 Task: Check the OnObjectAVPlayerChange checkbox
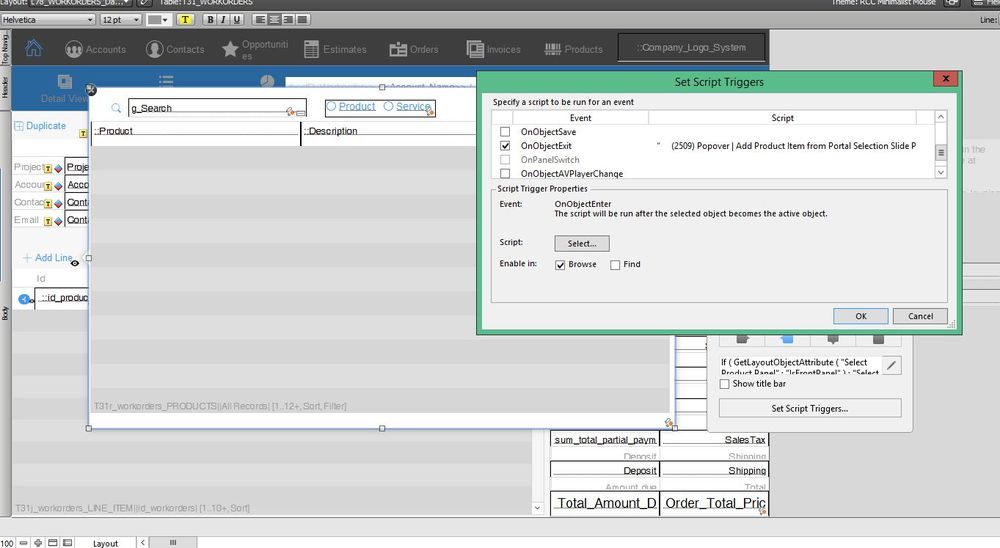(505, 174)
